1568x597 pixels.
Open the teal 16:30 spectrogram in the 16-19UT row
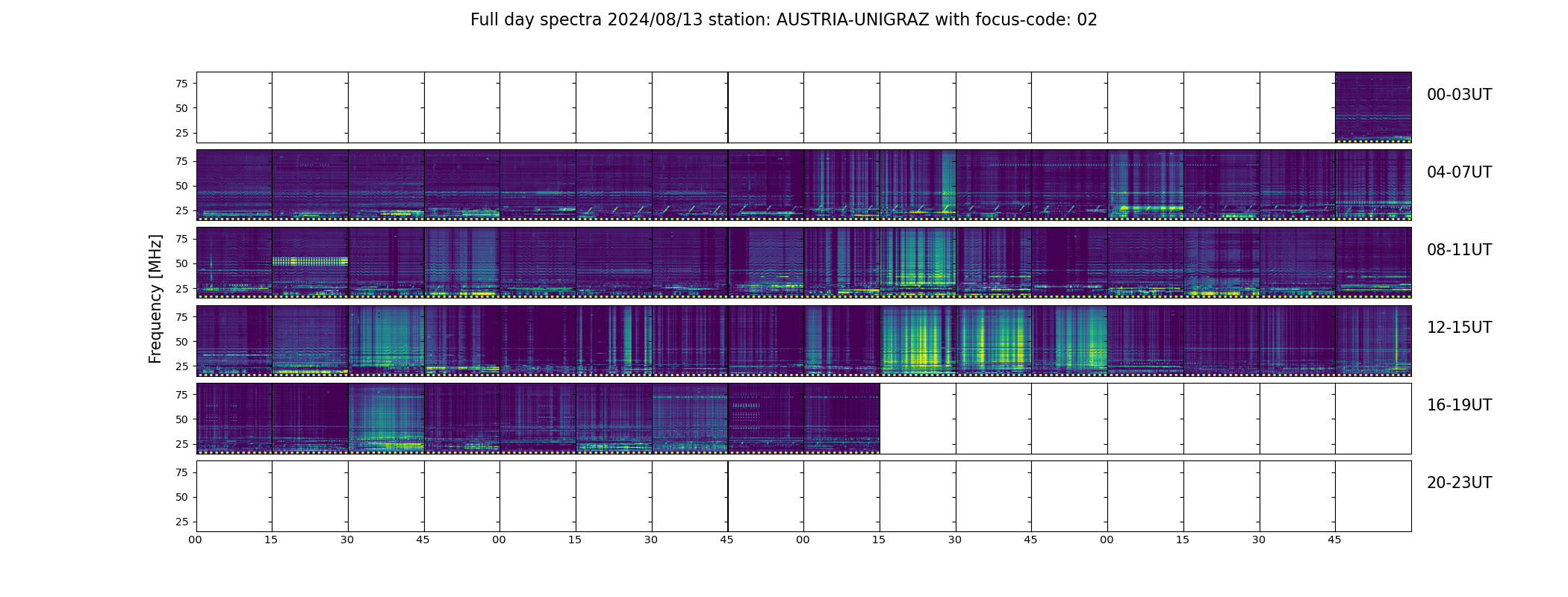coord(386,418)
